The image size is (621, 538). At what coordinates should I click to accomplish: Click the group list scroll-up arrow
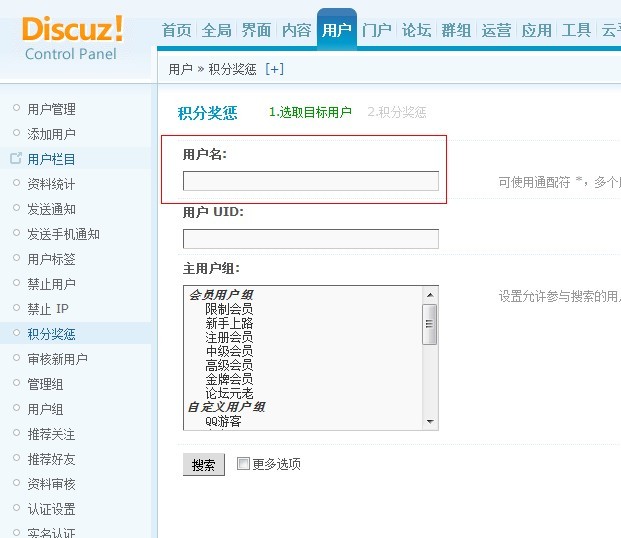tap(430, 295)
